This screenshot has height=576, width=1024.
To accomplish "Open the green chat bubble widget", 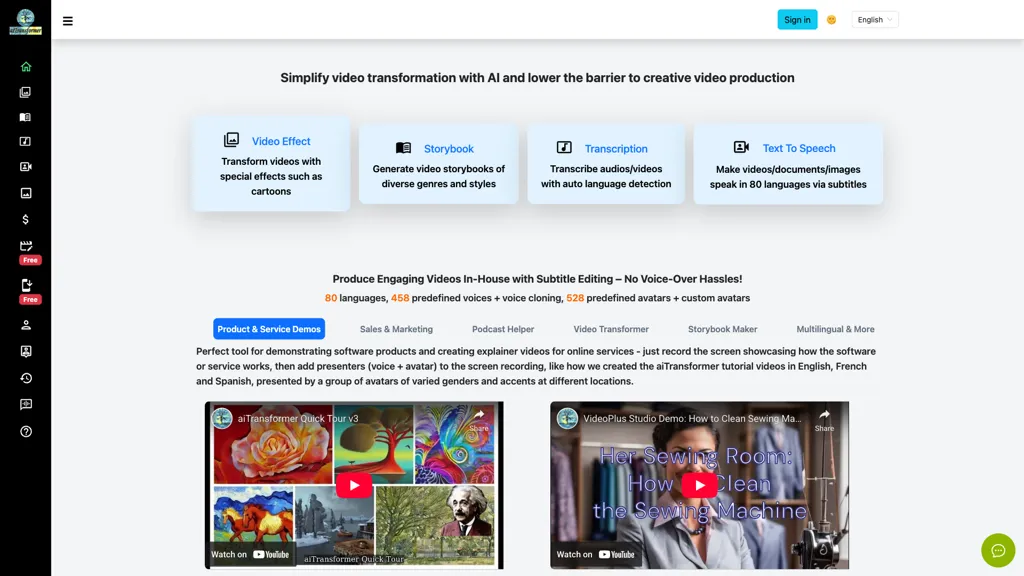I will 998,551.
